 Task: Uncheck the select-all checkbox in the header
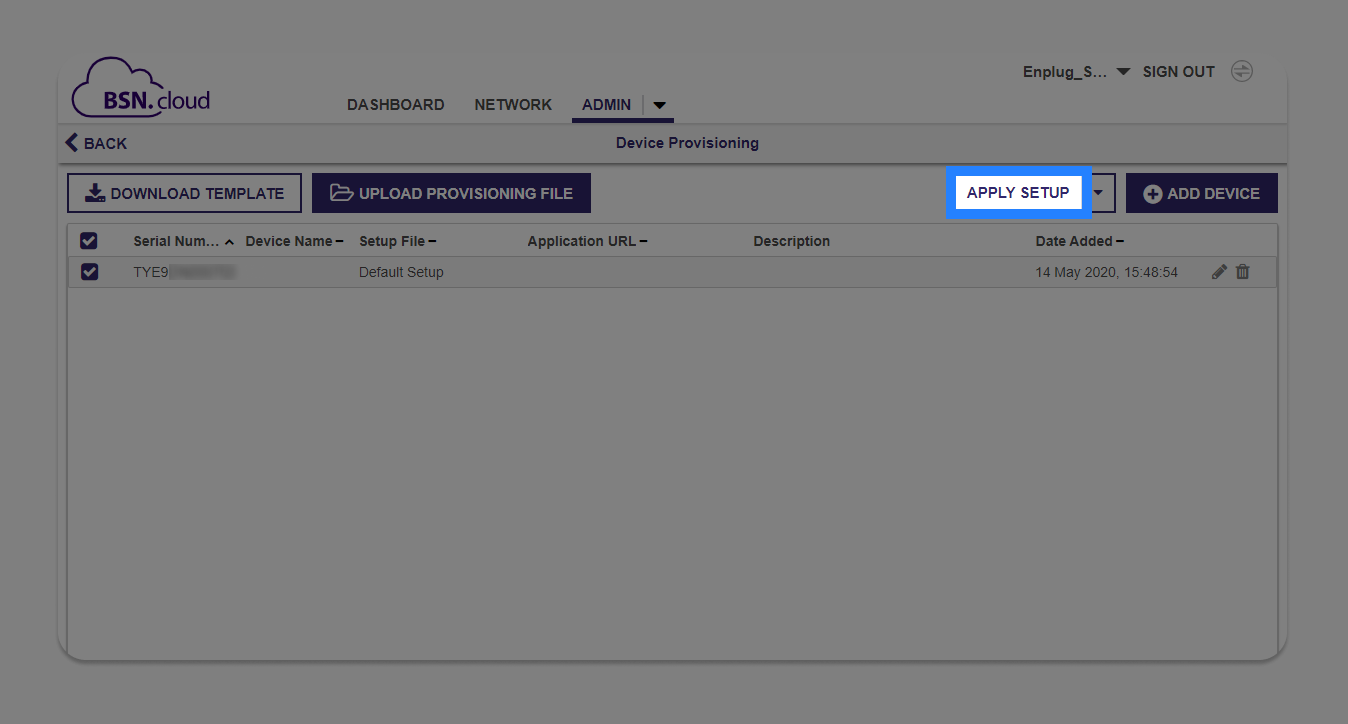(89, 240)
